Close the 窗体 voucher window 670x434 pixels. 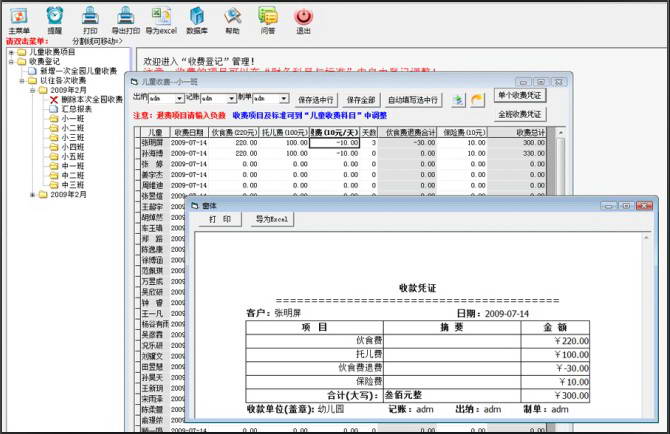tap(644, 206)
